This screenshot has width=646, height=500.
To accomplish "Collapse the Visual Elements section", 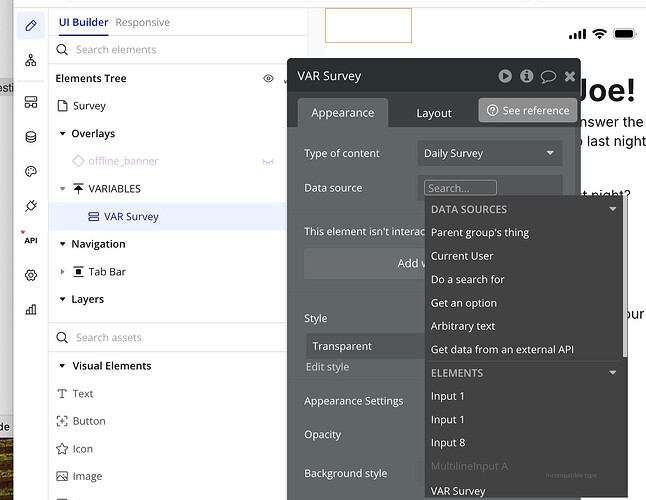I will point(63,366).
